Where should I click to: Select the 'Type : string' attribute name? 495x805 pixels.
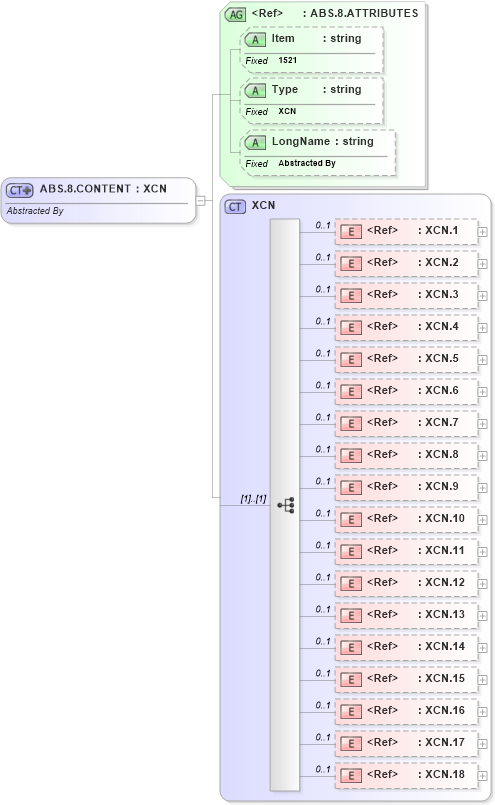point(316,90)
